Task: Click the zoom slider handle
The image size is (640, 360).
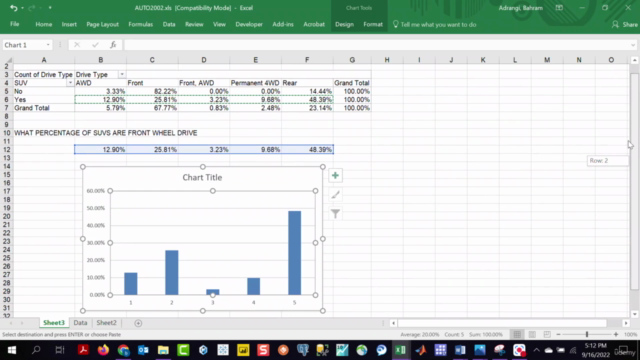Action: coord(587,335)
